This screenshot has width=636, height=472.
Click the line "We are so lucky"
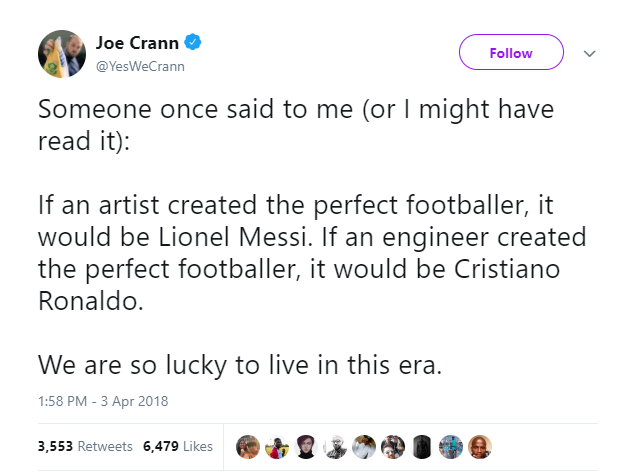coord(238,365)
